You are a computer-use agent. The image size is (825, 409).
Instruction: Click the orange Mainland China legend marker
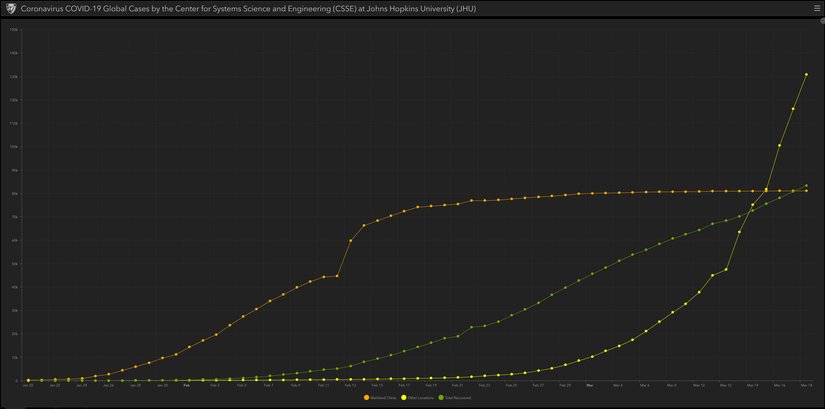pyautogui.click(x=366, y=397)
